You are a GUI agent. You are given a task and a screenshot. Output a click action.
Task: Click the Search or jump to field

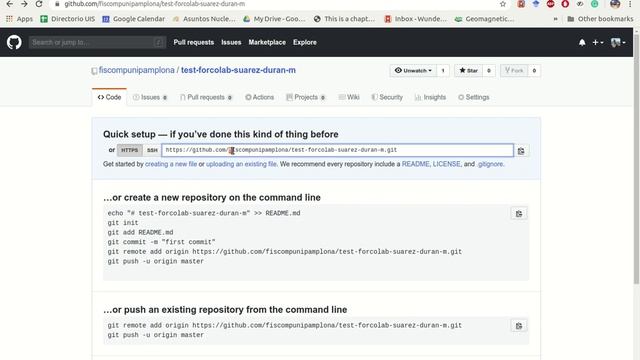click(97, 42)
